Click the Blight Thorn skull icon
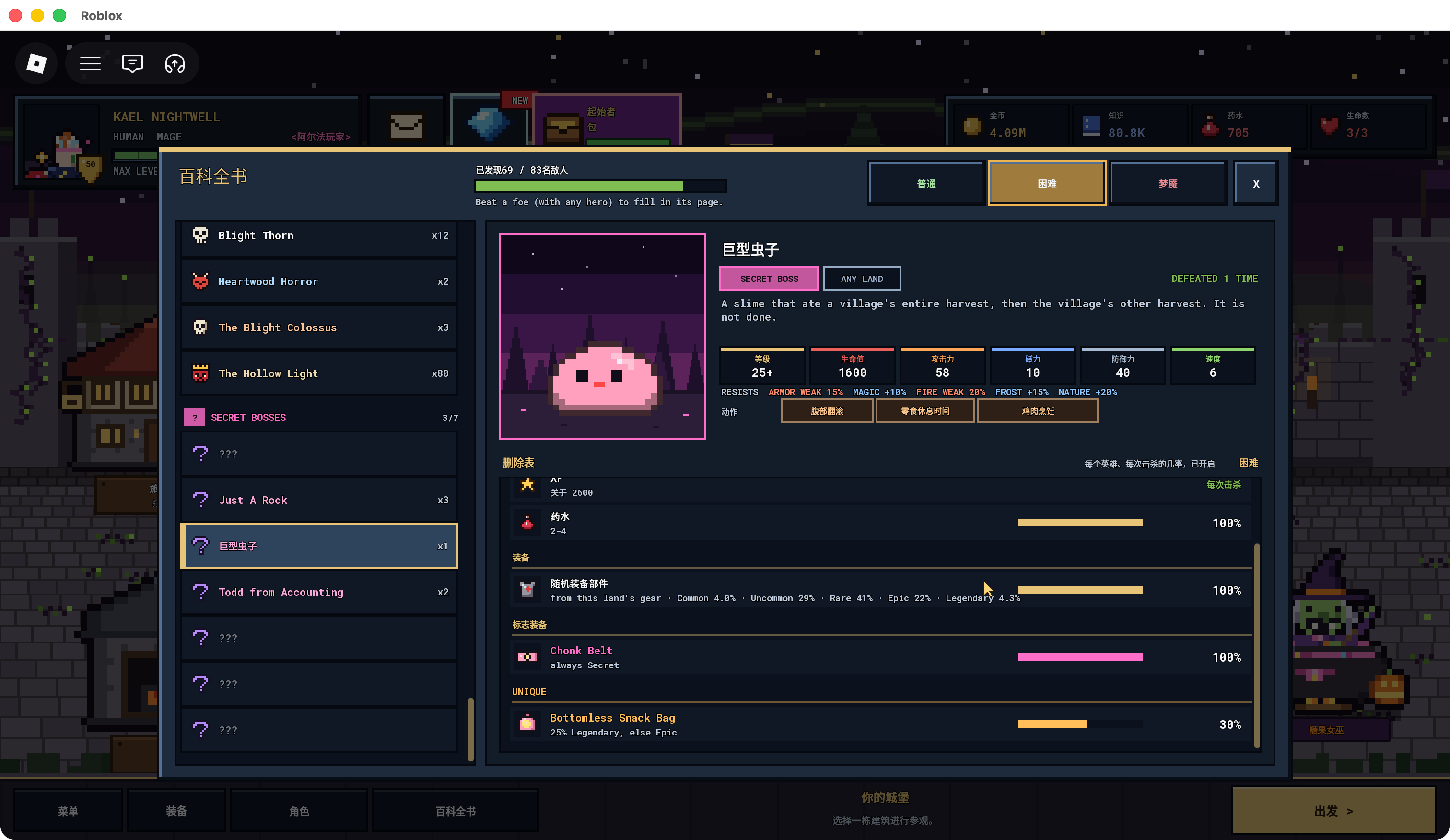The height and width of the screenshot is (840, 1450). (x=200, y=235)
